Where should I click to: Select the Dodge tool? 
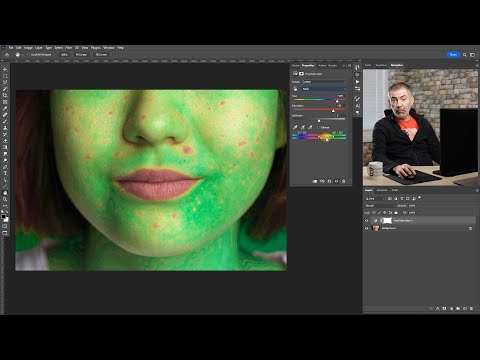tap(5, 160)
